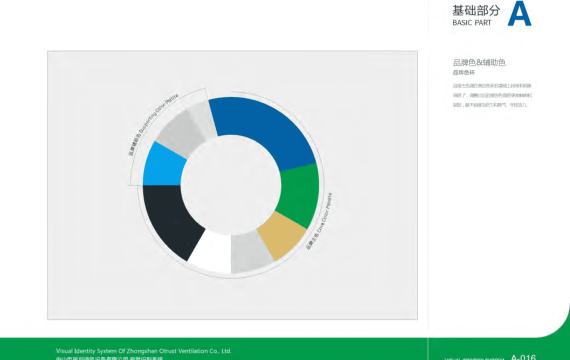Click the 基础部分 heading
The image size is (570, 360).
pos(476,11)
